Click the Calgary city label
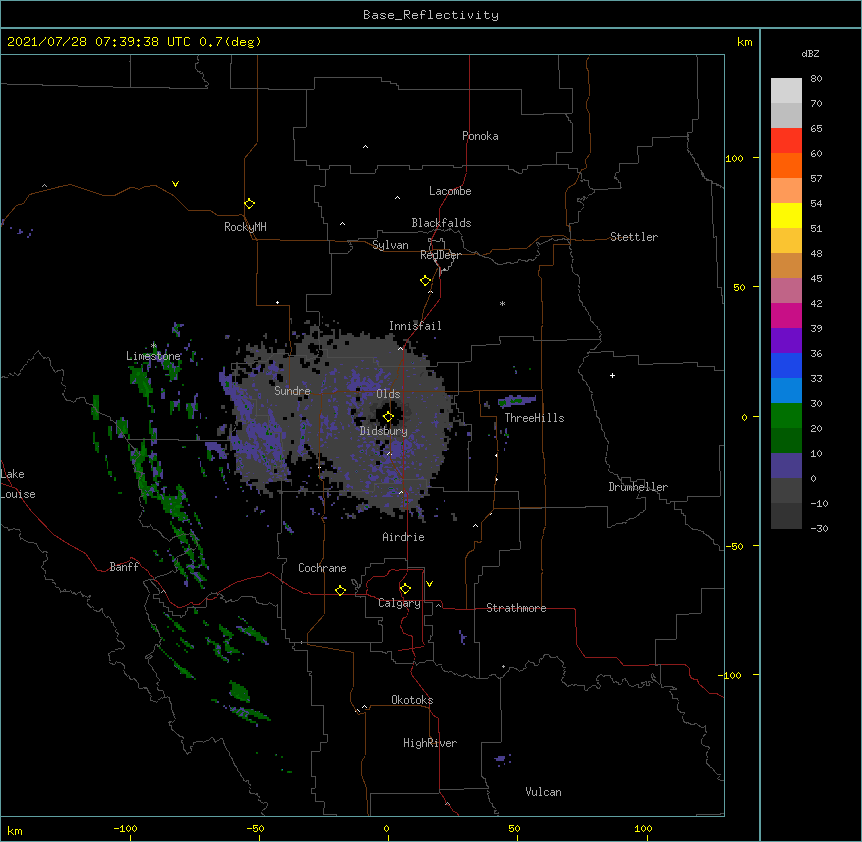The width and height of the screenshot is (862, 842). coord(399,603)
